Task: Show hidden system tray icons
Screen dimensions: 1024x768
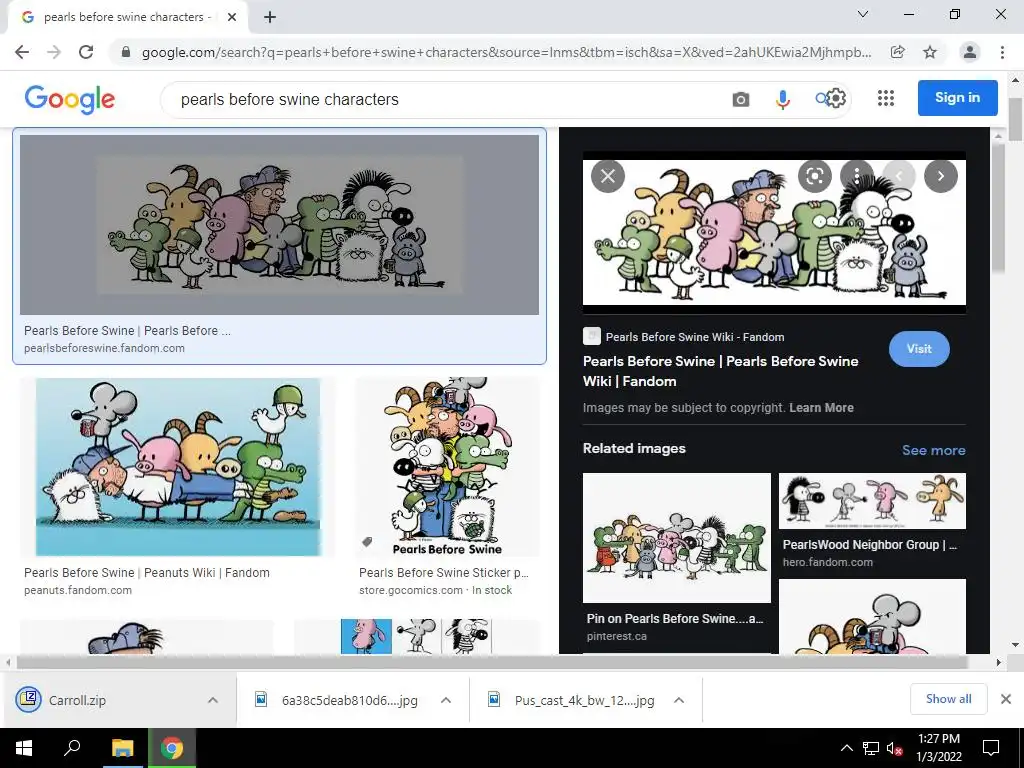Action: (846, 748)
